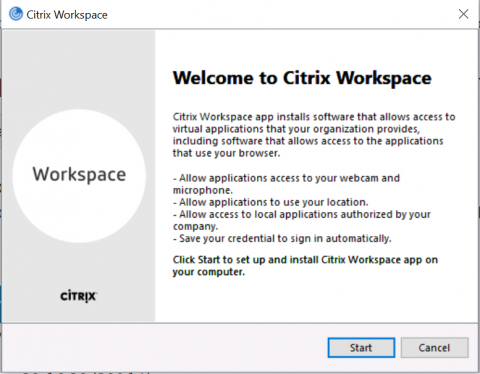The width and height of the screenshot is (480, 374).
Task: Click the 'Allow applications to use your location' line
Action: point(270,202)
